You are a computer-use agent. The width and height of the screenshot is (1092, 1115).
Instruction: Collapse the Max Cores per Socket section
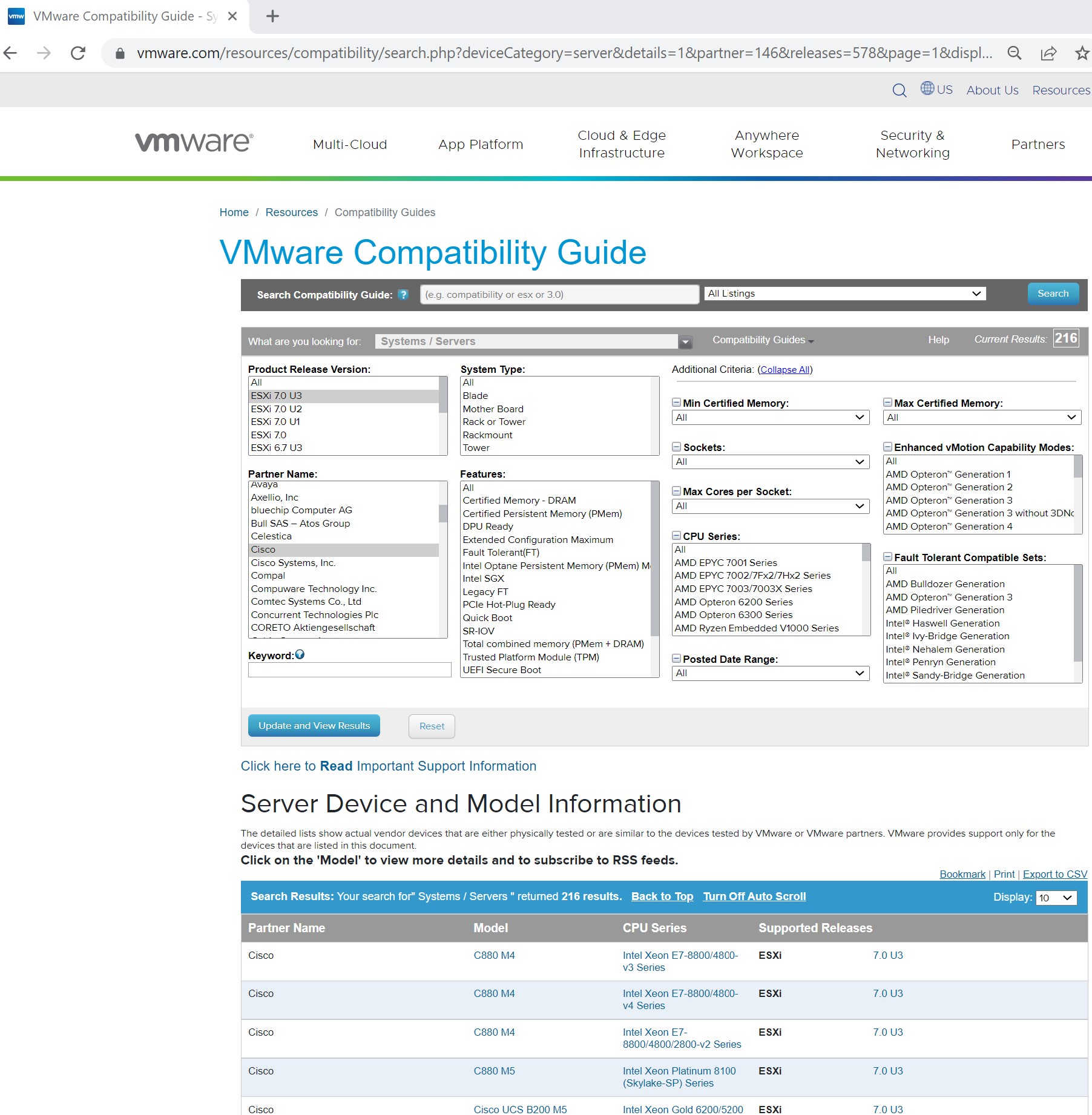point(676,491)
